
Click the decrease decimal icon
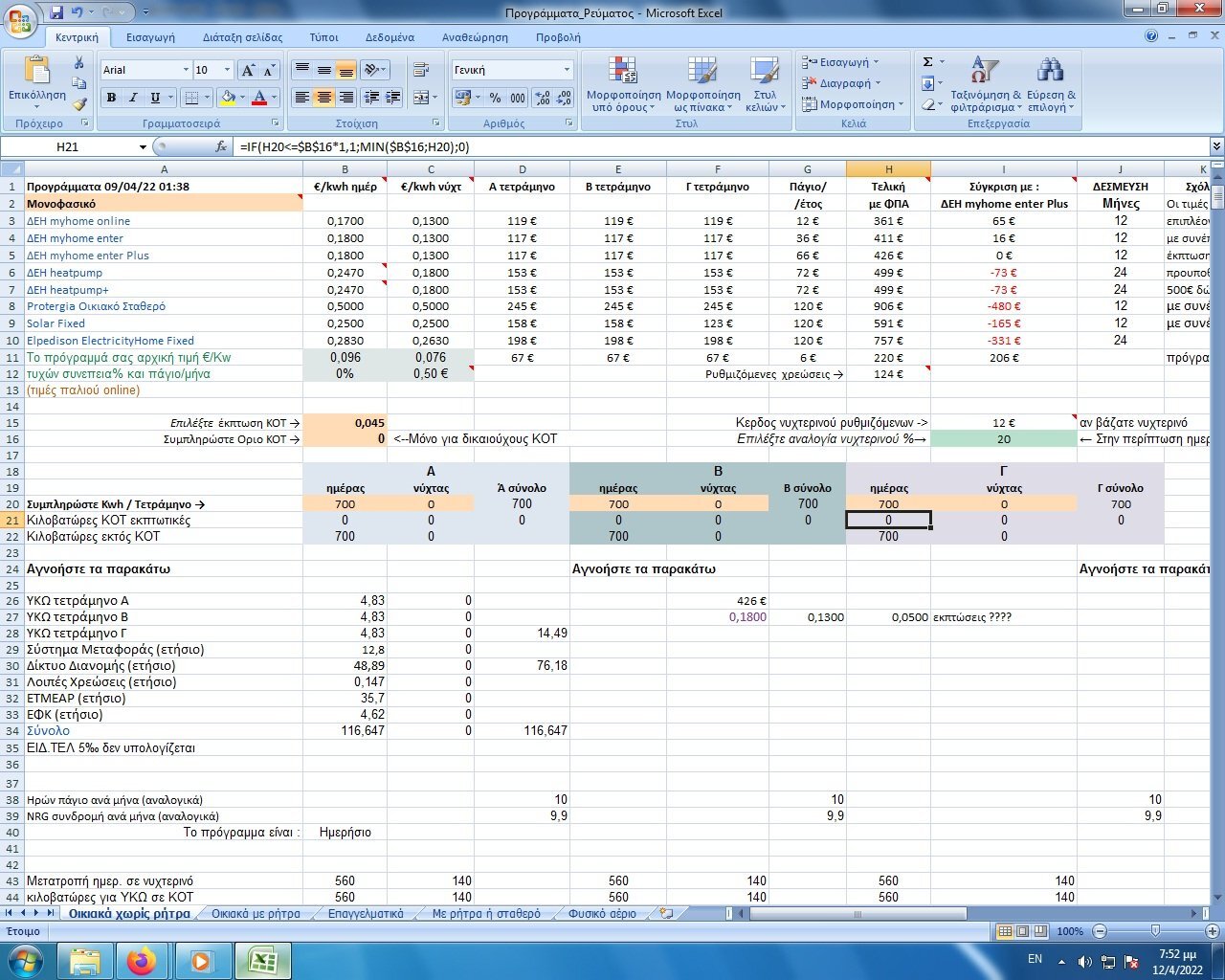pos(563,98)
